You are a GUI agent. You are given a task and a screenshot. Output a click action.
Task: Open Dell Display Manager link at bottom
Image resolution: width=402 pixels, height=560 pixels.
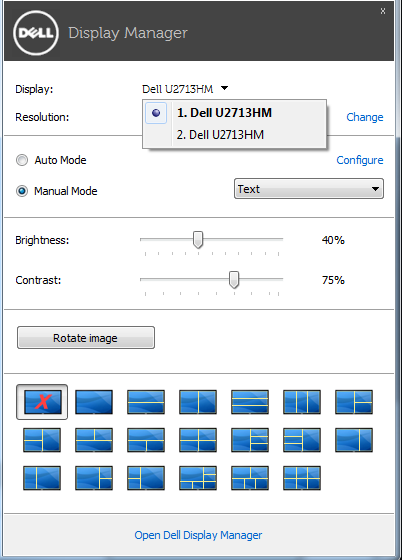click(x=198, y=535)
